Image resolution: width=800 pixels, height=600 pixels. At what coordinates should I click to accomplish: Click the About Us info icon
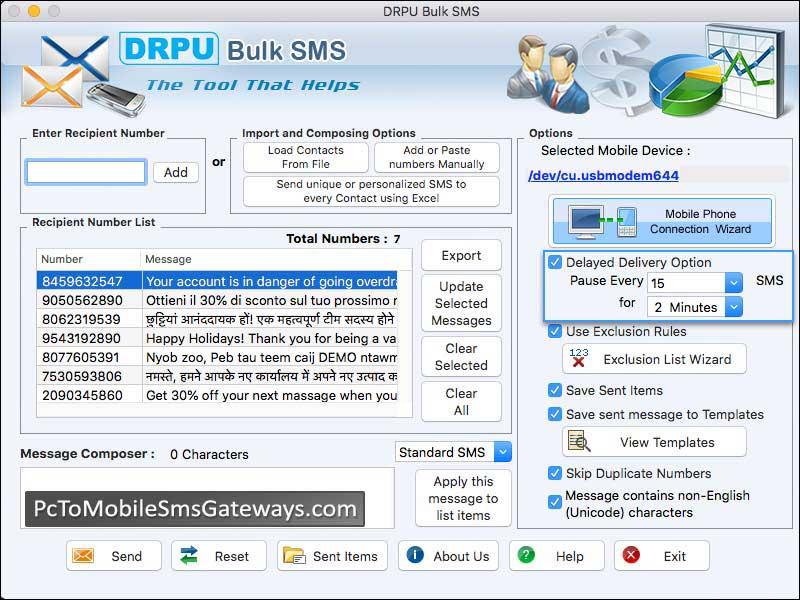click(415, 556)
